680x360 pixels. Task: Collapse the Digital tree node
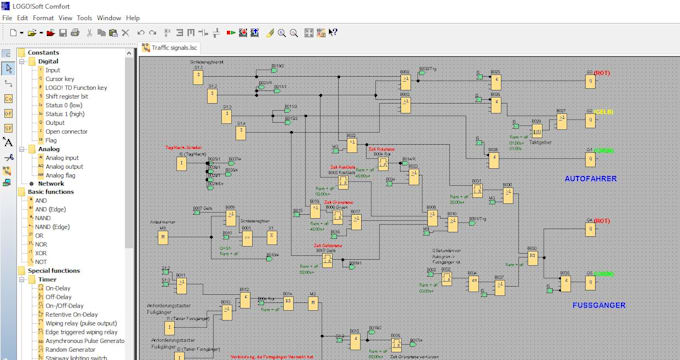coord(22,62)
